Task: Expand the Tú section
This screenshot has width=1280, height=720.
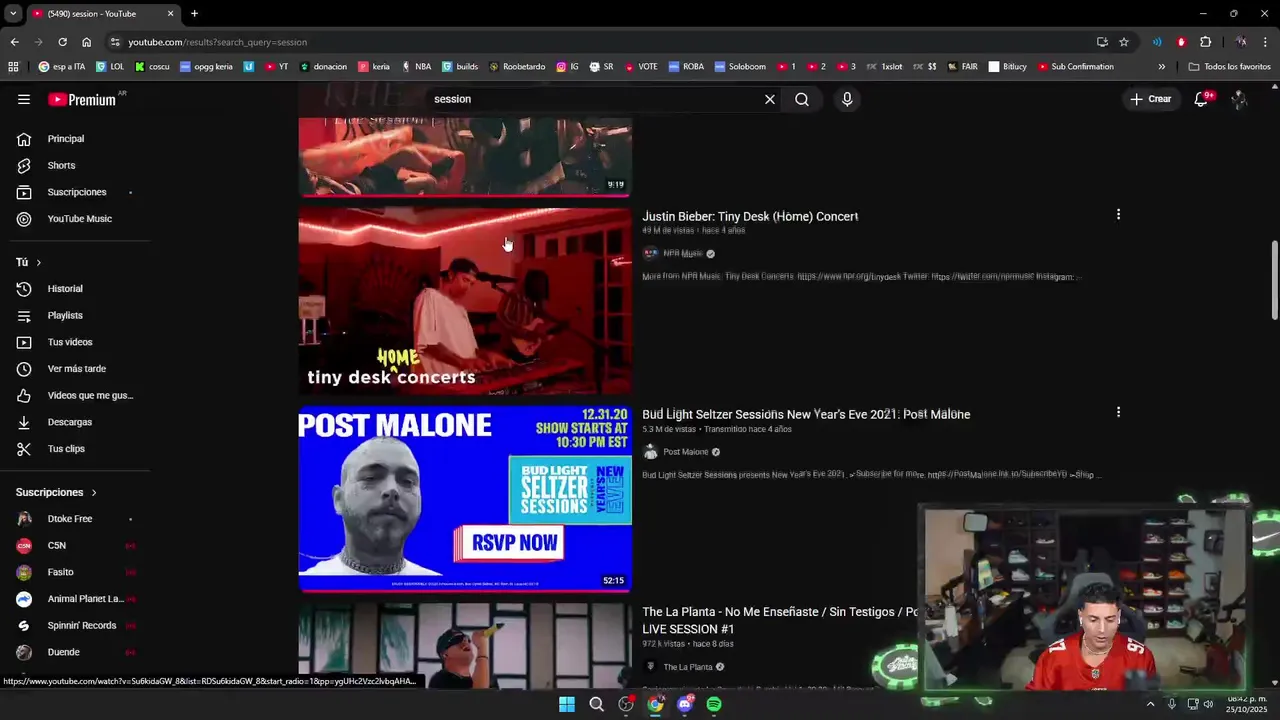Action: pos(28,262)
